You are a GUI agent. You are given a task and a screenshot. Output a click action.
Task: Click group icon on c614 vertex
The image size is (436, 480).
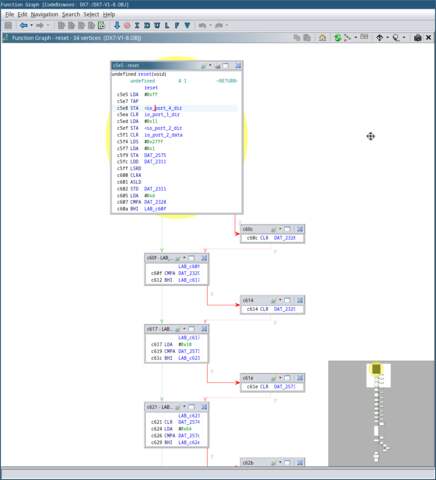[x=300, y=300]
